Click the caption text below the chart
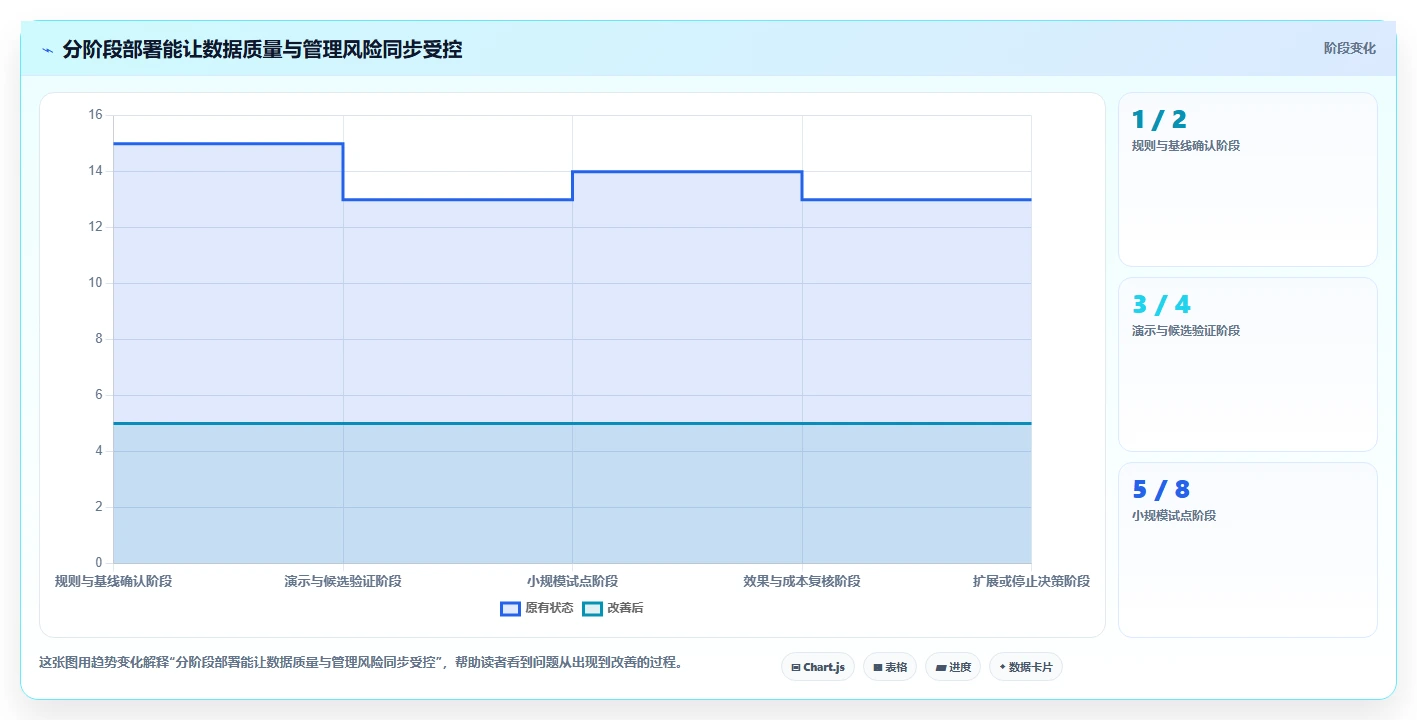This screenshot has height=720, width=1417. click(361, 662)
